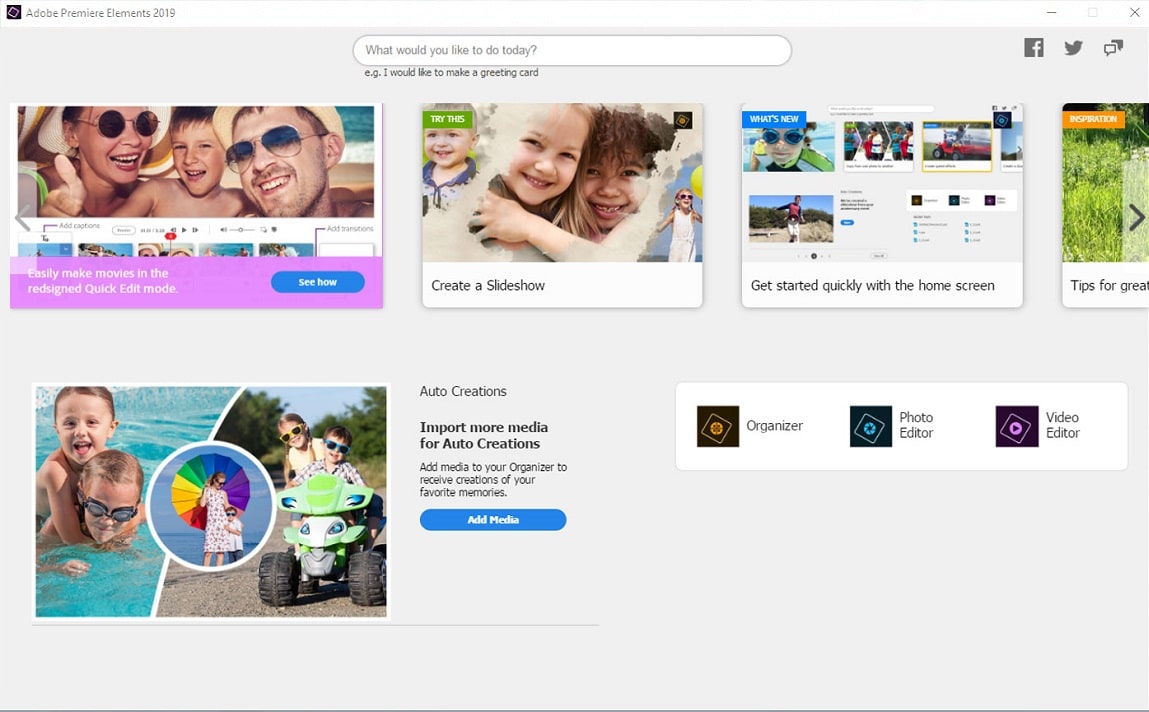
Task: Click inside the search question field
Action: 572,50
